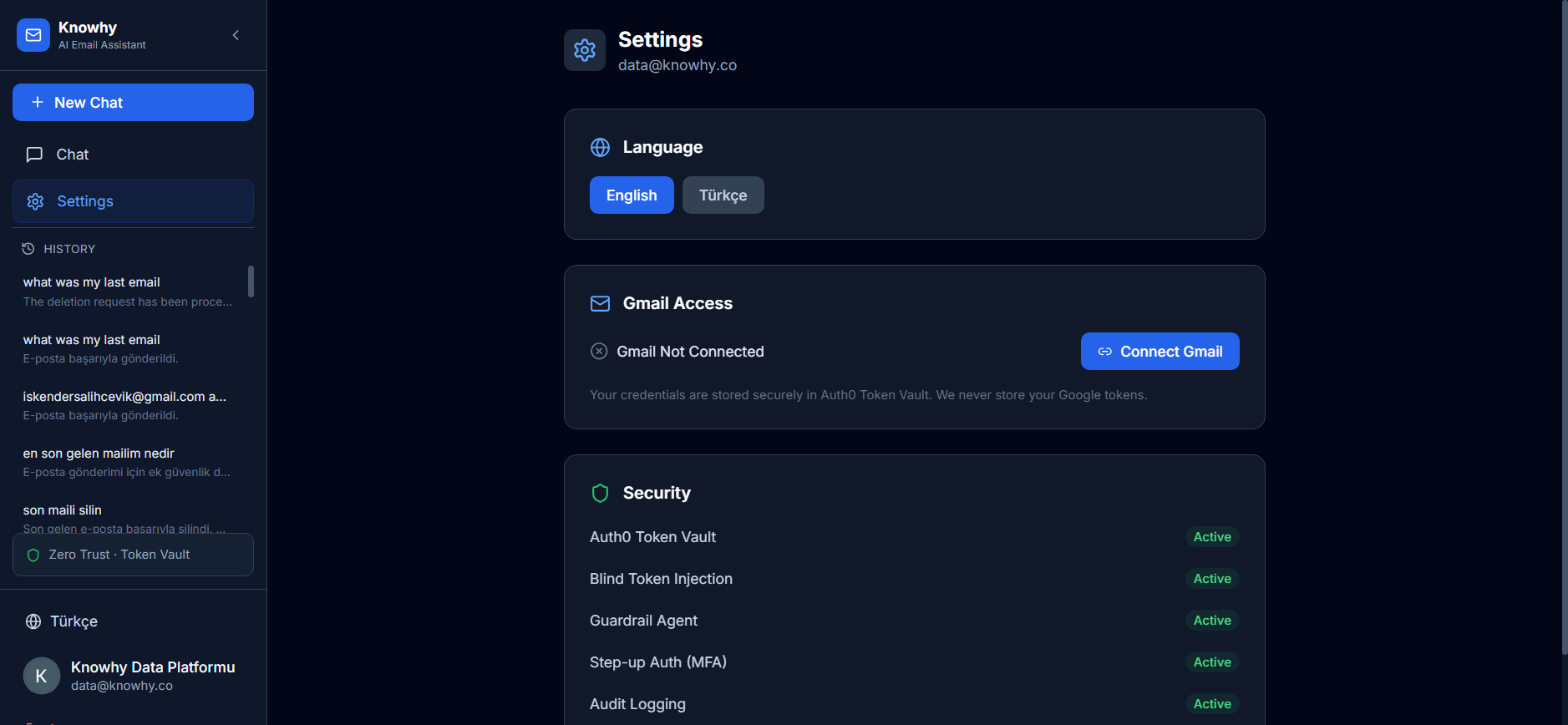Select Settings in the sidebar
This screenshot has width=1568, height=725.
click(133, 201)
